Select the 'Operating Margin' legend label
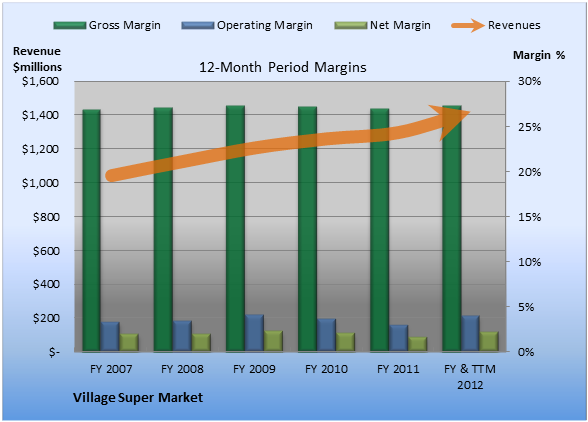The width and height of the screenshot is (588, 422). pyautogui.click(x=265, y=26)
